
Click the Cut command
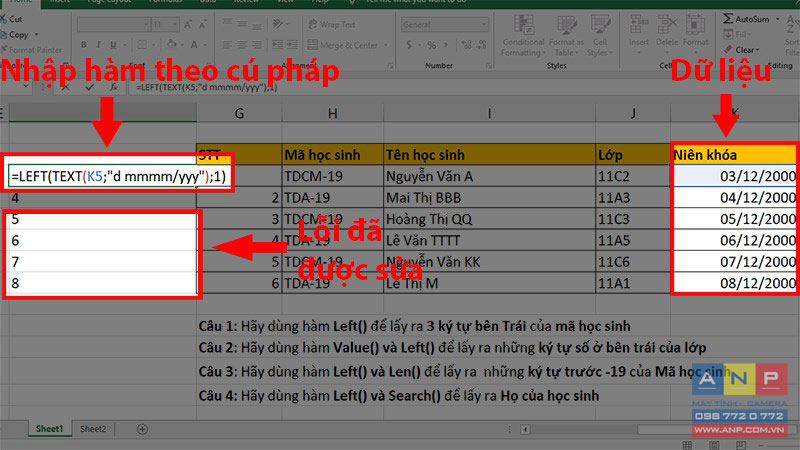coord(11,19)
